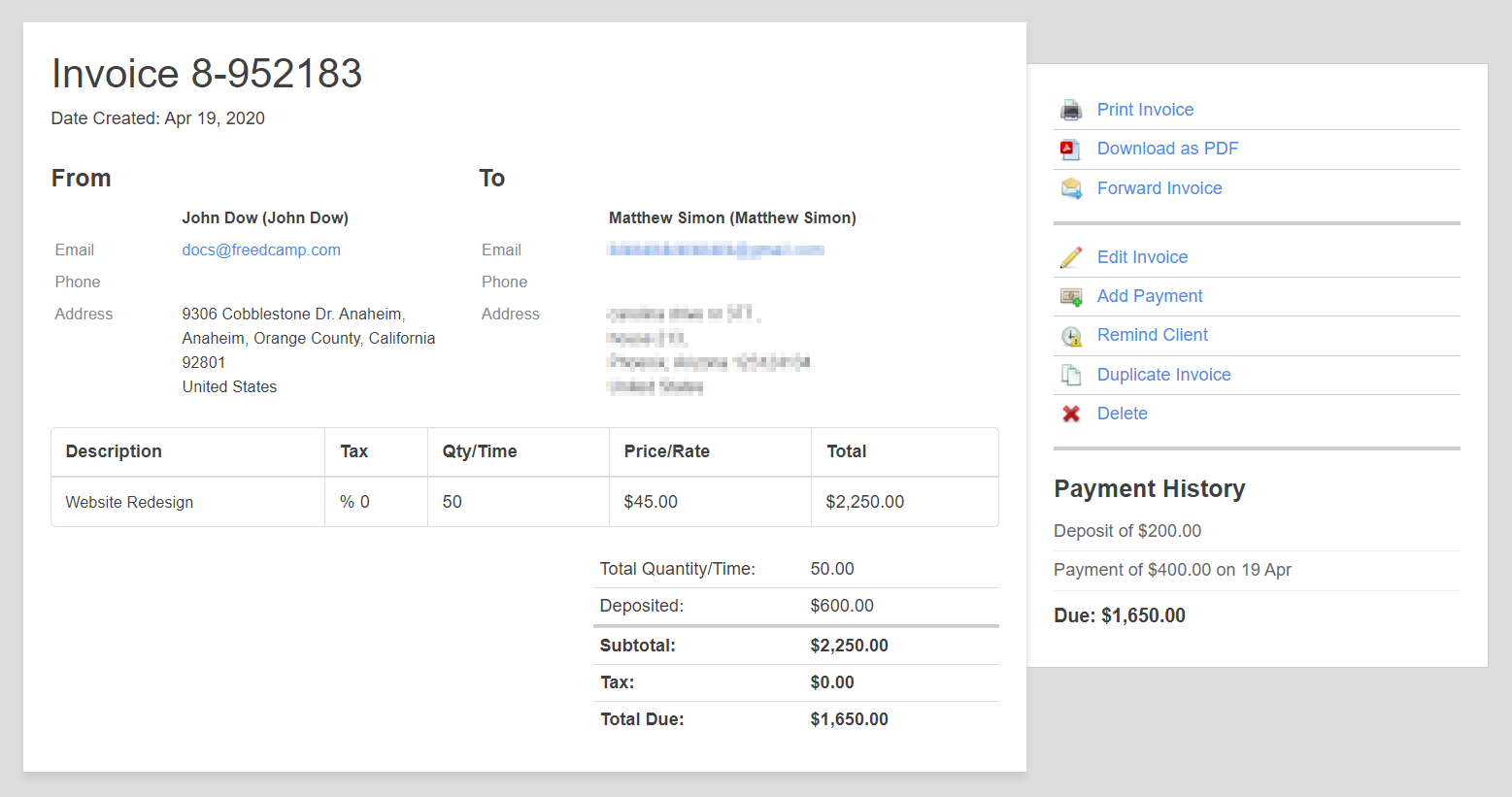Click the clock icon for Remind Client

[1071, 336]
